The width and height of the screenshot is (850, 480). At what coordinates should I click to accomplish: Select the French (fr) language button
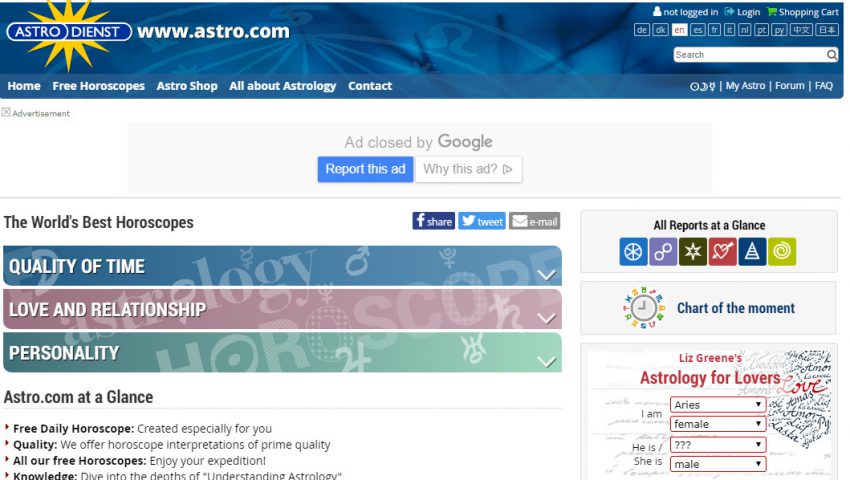(x=714, y=30)
